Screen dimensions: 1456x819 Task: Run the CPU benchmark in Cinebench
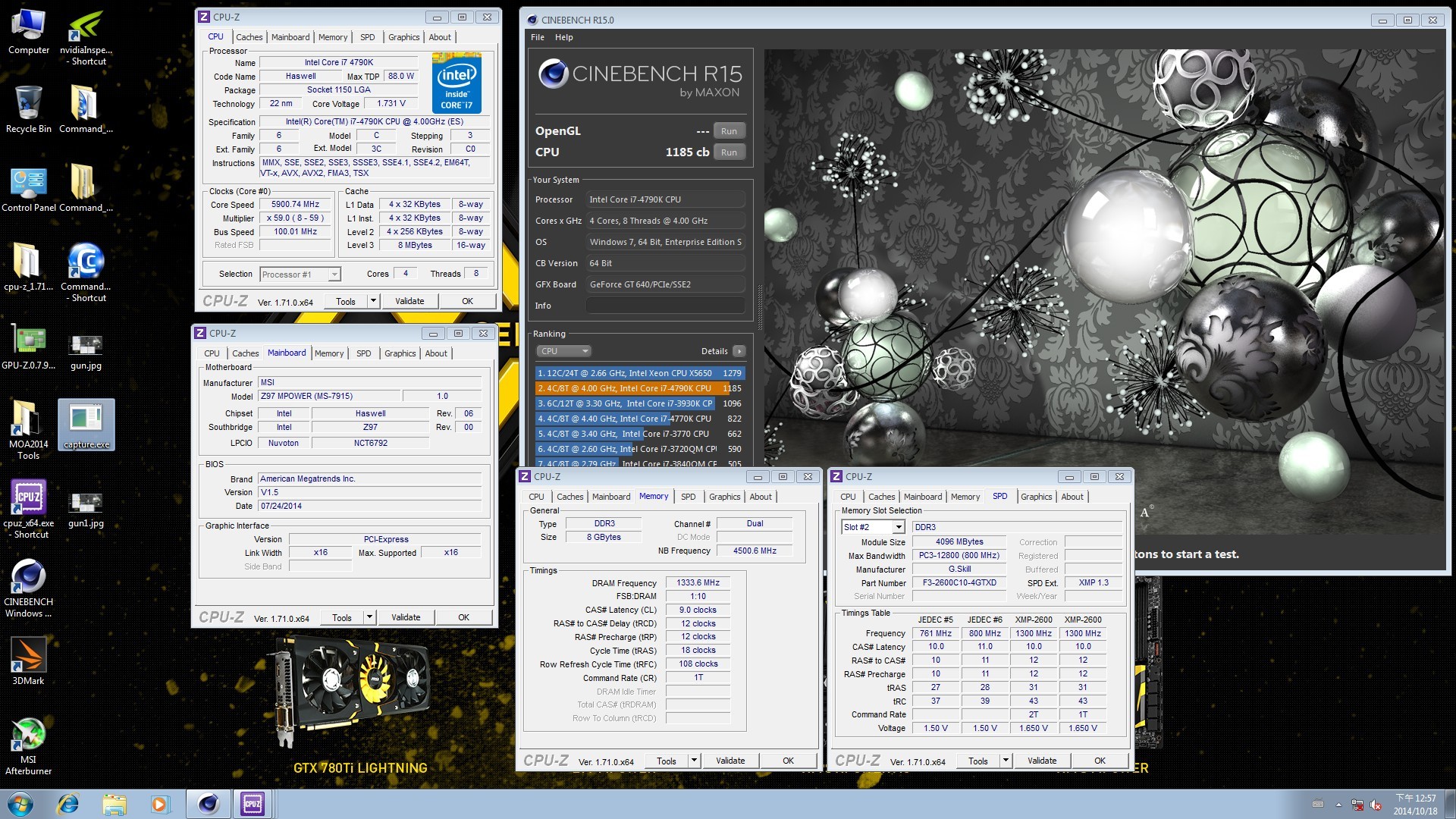(729, 152)
